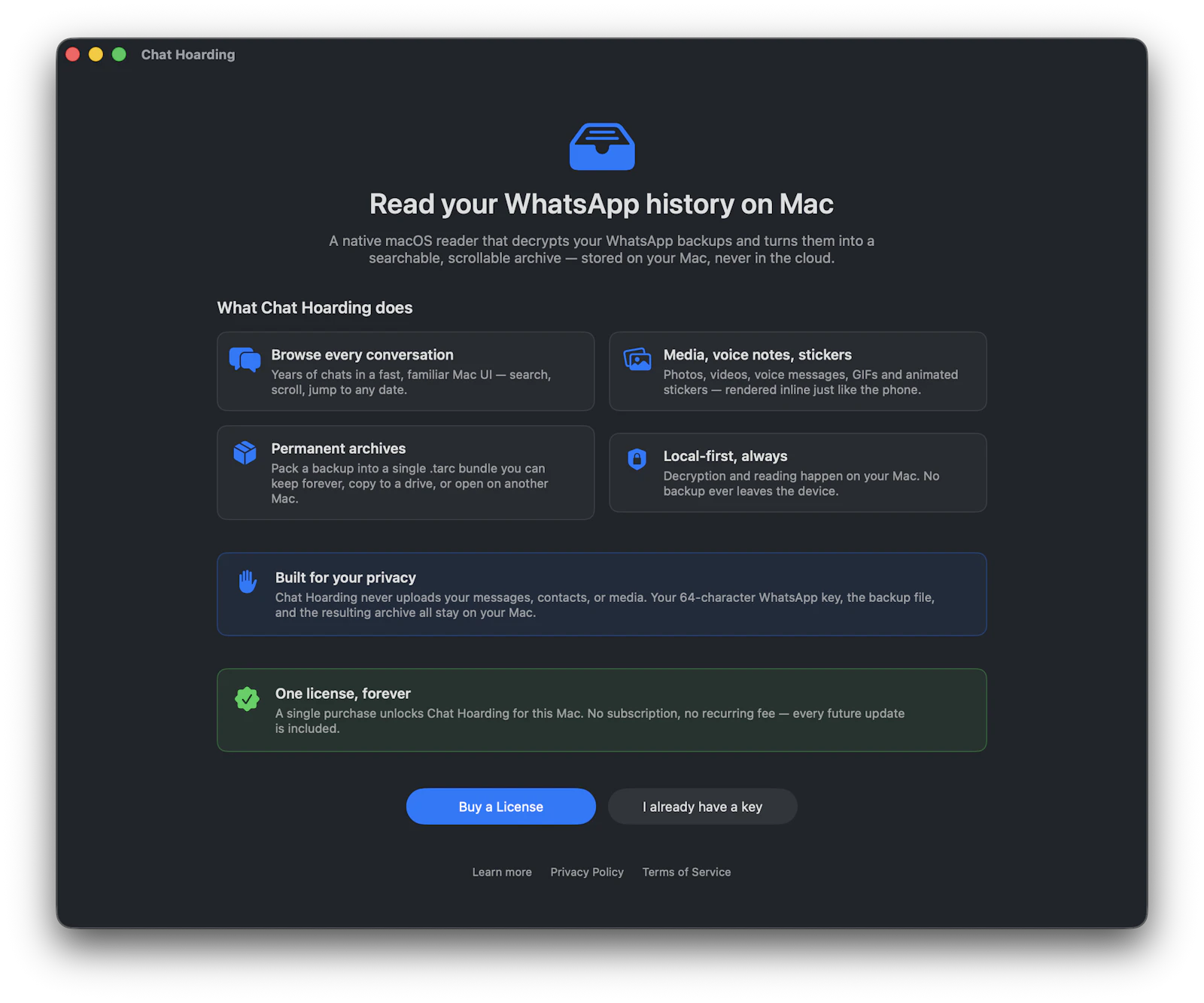Select the Permanent archives title

tap(339, 448)
